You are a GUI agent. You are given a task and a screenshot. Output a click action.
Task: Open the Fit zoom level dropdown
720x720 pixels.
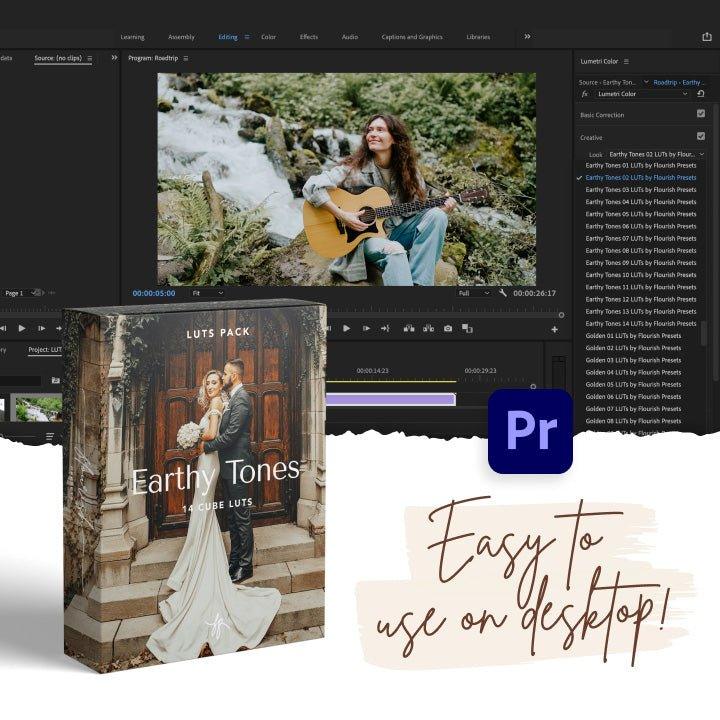[x=208, y=293]
